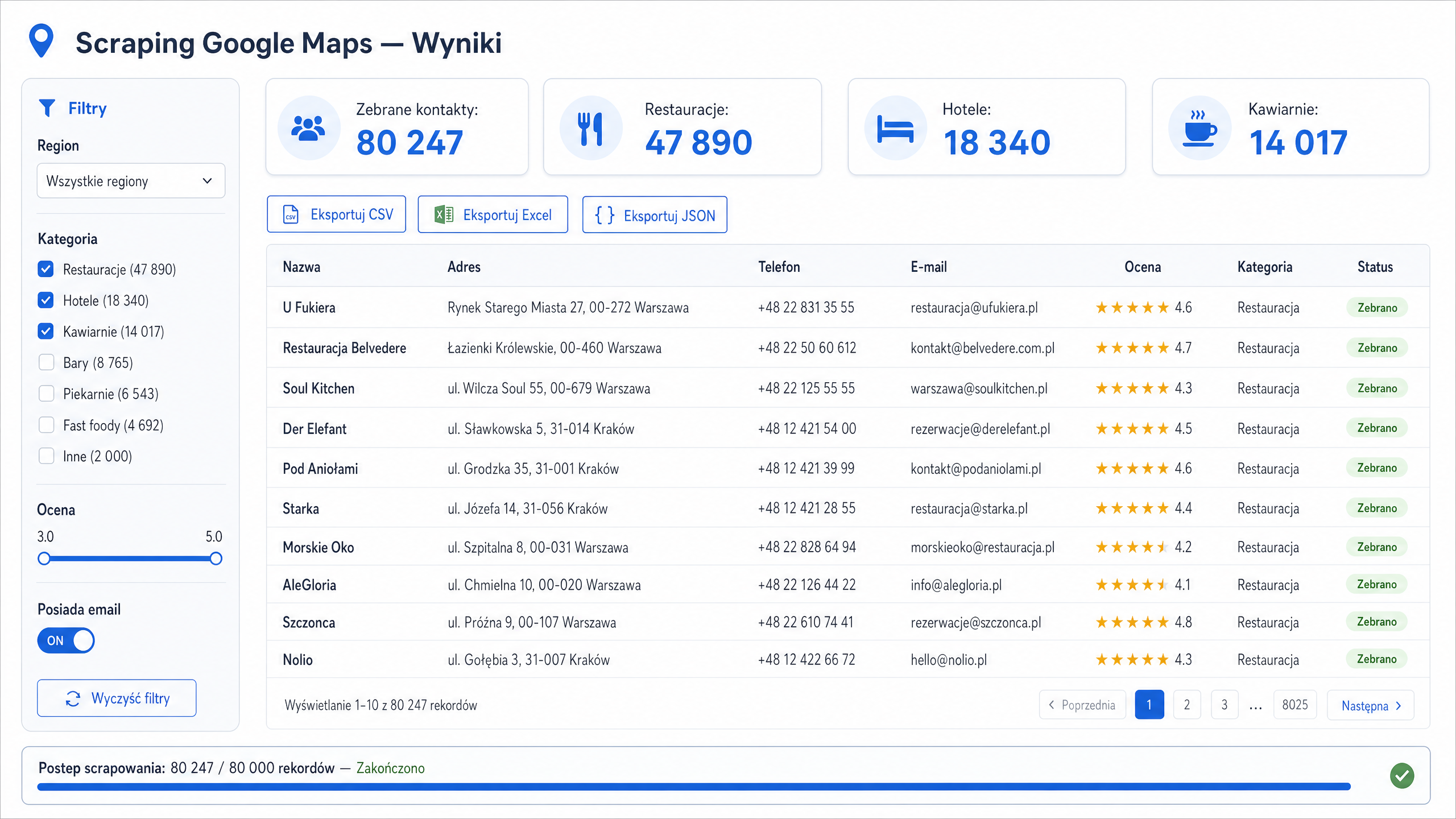Click the ellipsis between pages 3 and 8025
Image resolution: width=1456 pixels, height=819 pixels.
(1256, 707)
